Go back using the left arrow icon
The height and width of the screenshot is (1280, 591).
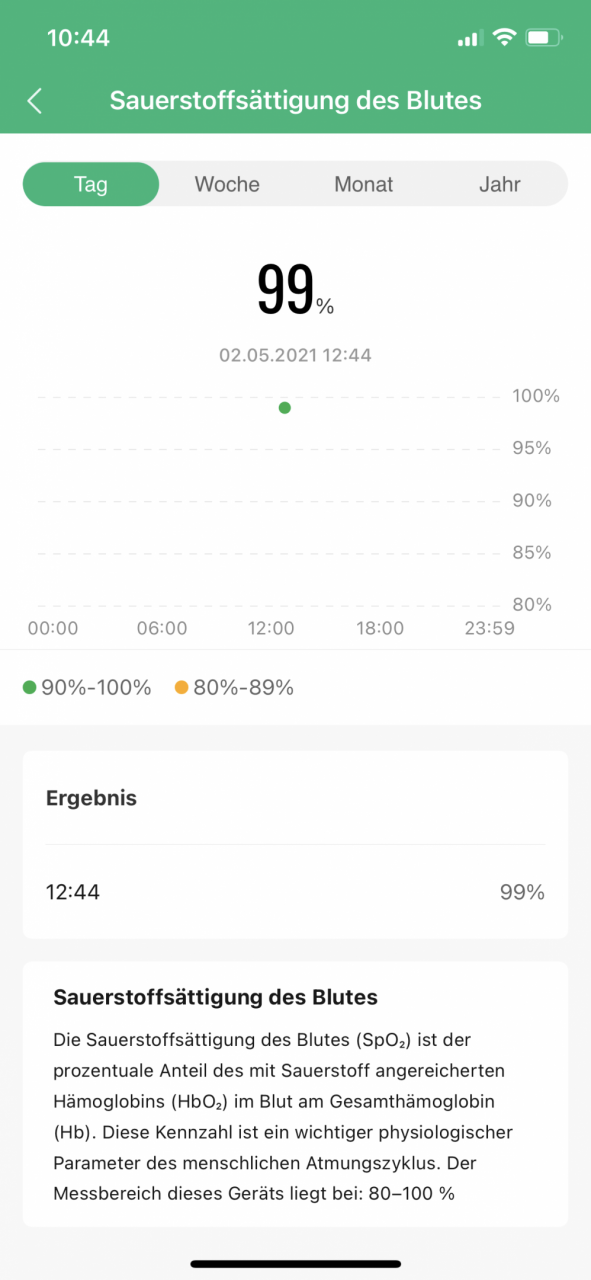coord(35,101)
